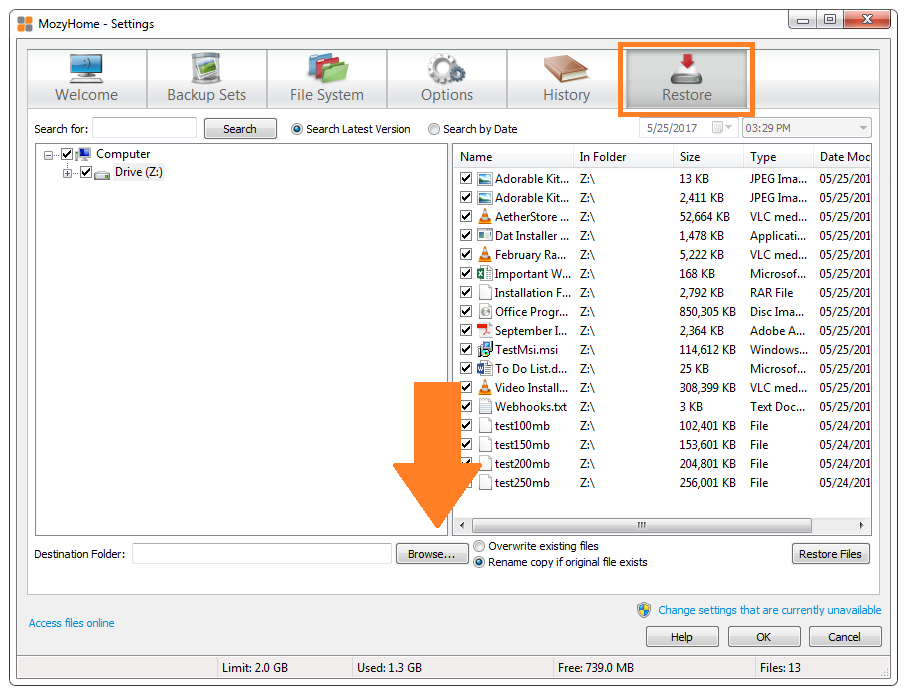Click the Restore Files button

click(x=830, y=553)
